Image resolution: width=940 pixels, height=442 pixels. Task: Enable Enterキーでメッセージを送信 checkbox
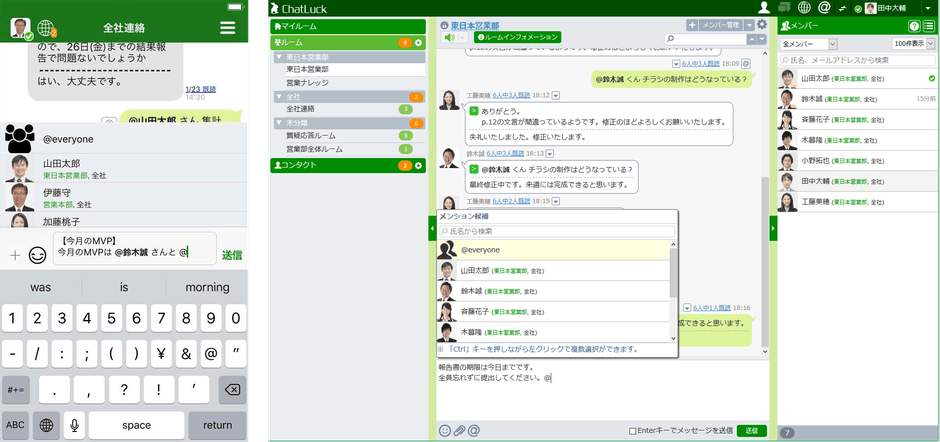pyautogui.click(x=632, y=431)
